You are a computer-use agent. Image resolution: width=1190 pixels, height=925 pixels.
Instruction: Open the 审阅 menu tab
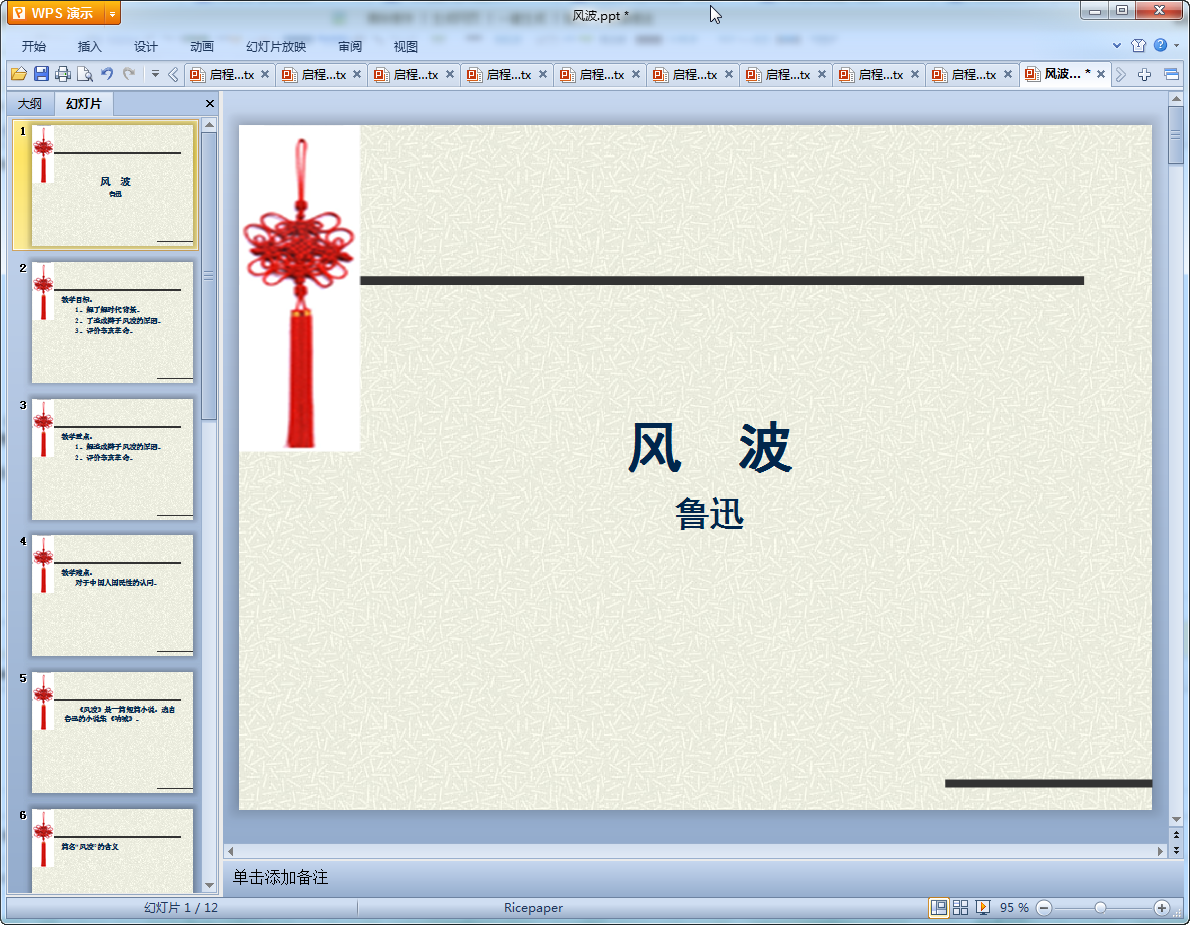tap(350, 46)
